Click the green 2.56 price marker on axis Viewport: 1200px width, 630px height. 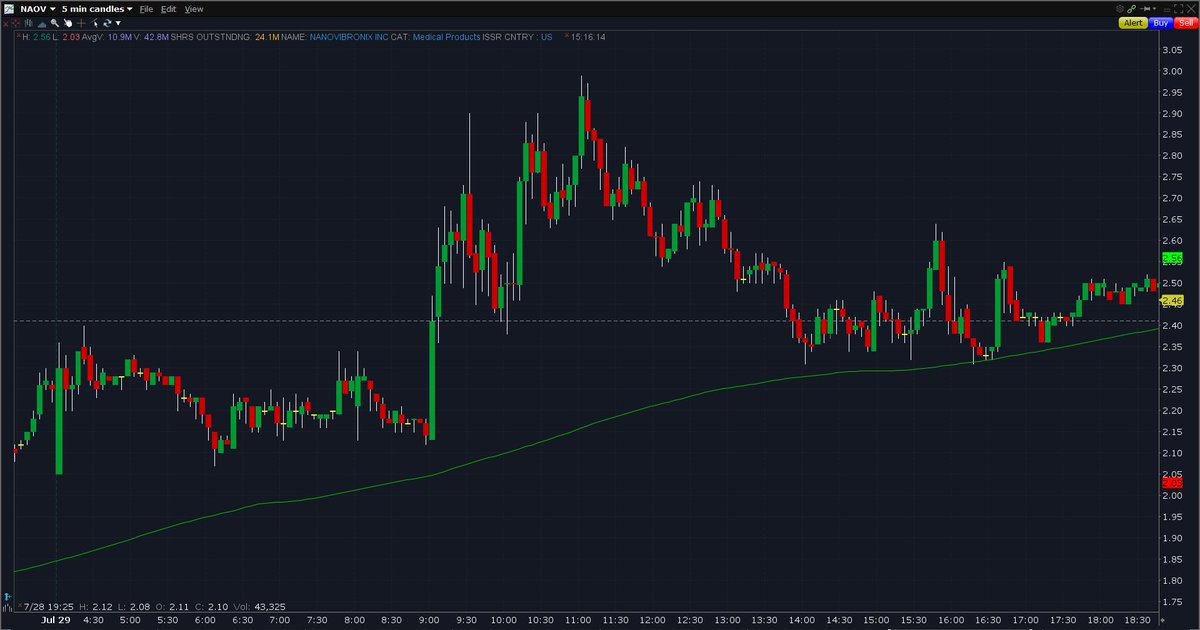pyautogui.click(x=1172, y=258)
